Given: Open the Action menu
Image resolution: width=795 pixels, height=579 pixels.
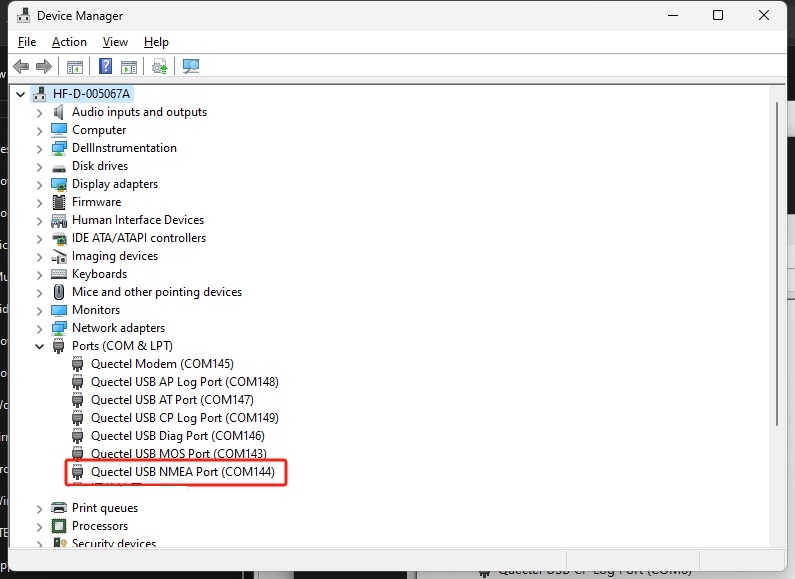Looking at the screenshot, I should [69, 42].
